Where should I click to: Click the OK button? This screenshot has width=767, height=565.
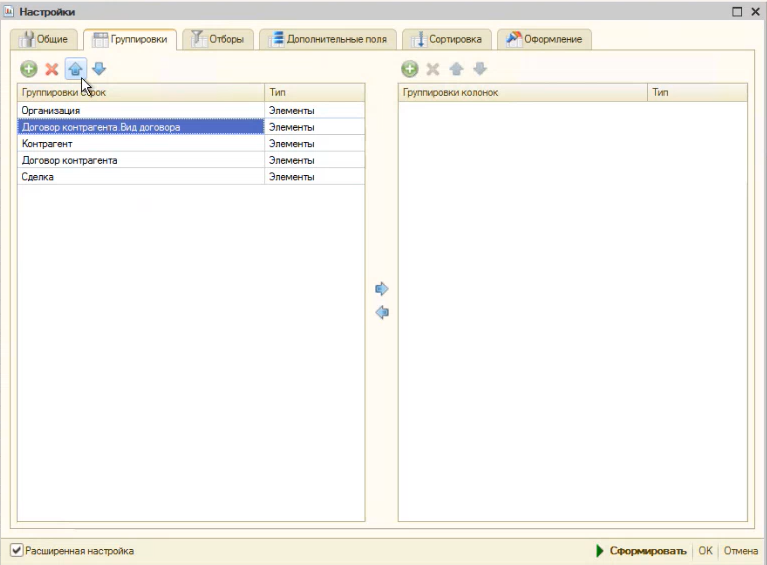pos(705,550)
